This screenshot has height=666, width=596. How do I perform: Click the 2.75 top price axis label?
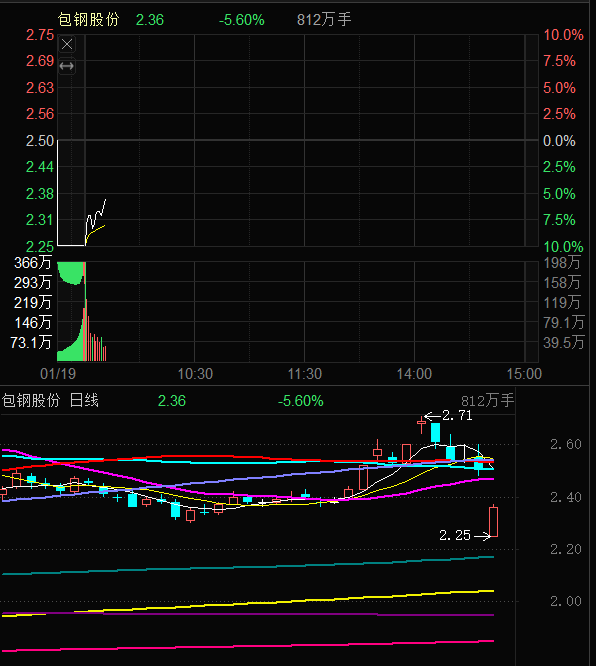tap(40, 35)
